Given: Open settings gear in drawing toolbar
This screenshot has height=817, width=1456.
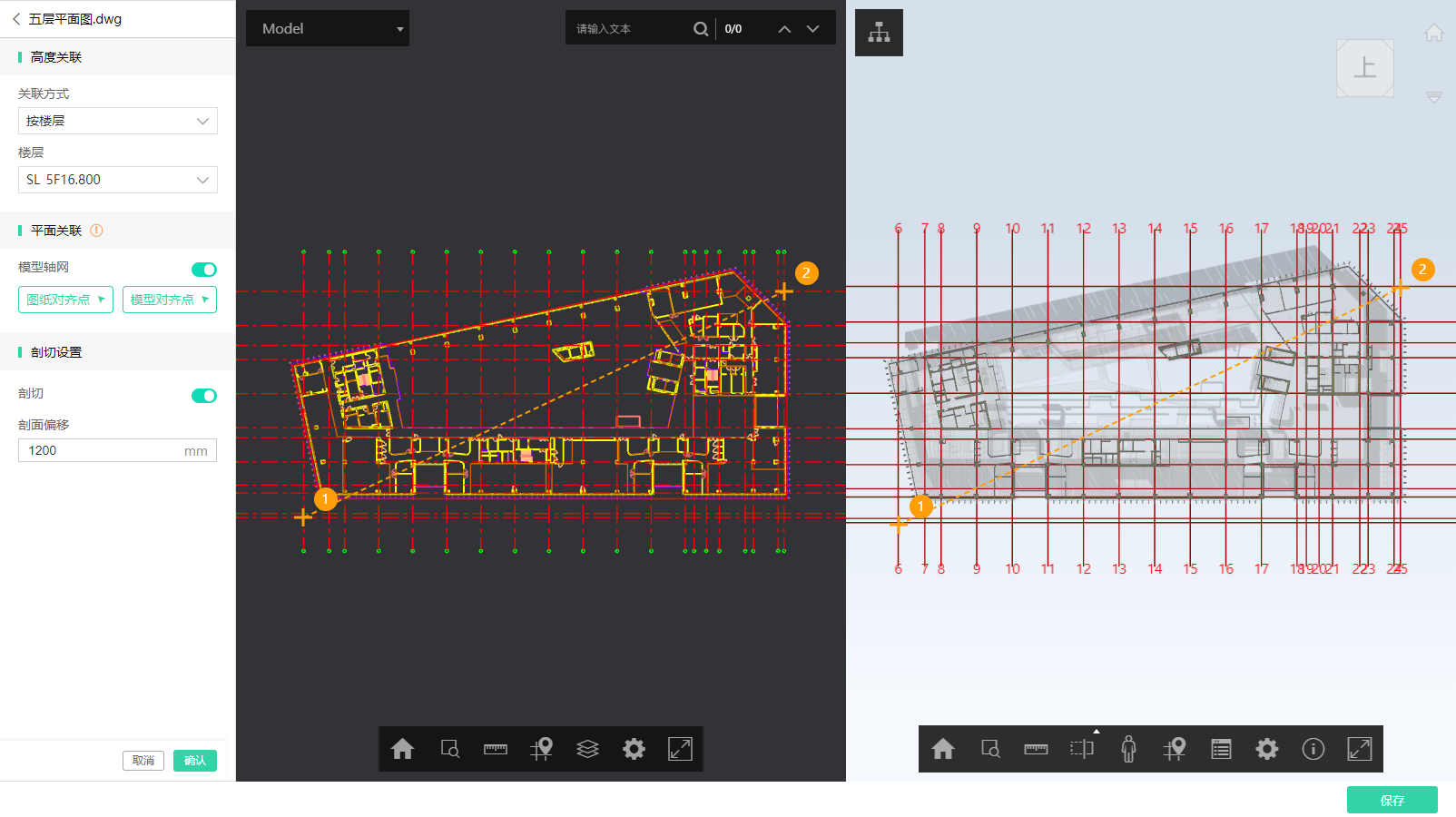Looking at the screenshot, I should coord(635,749).
